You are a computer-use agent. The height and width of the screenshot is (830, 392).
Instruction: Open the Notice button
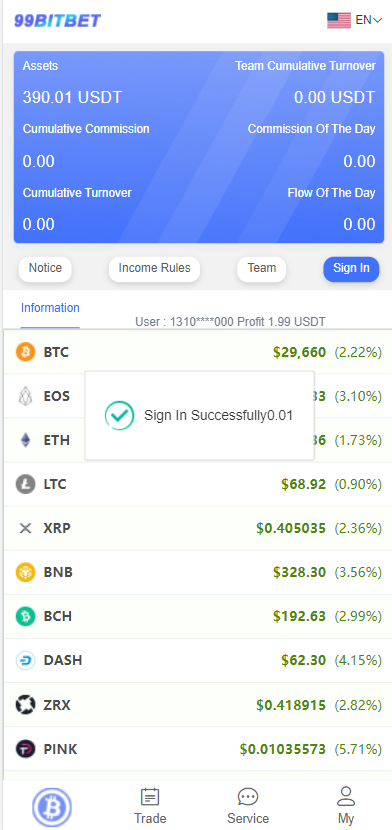[x=45, y=269]
